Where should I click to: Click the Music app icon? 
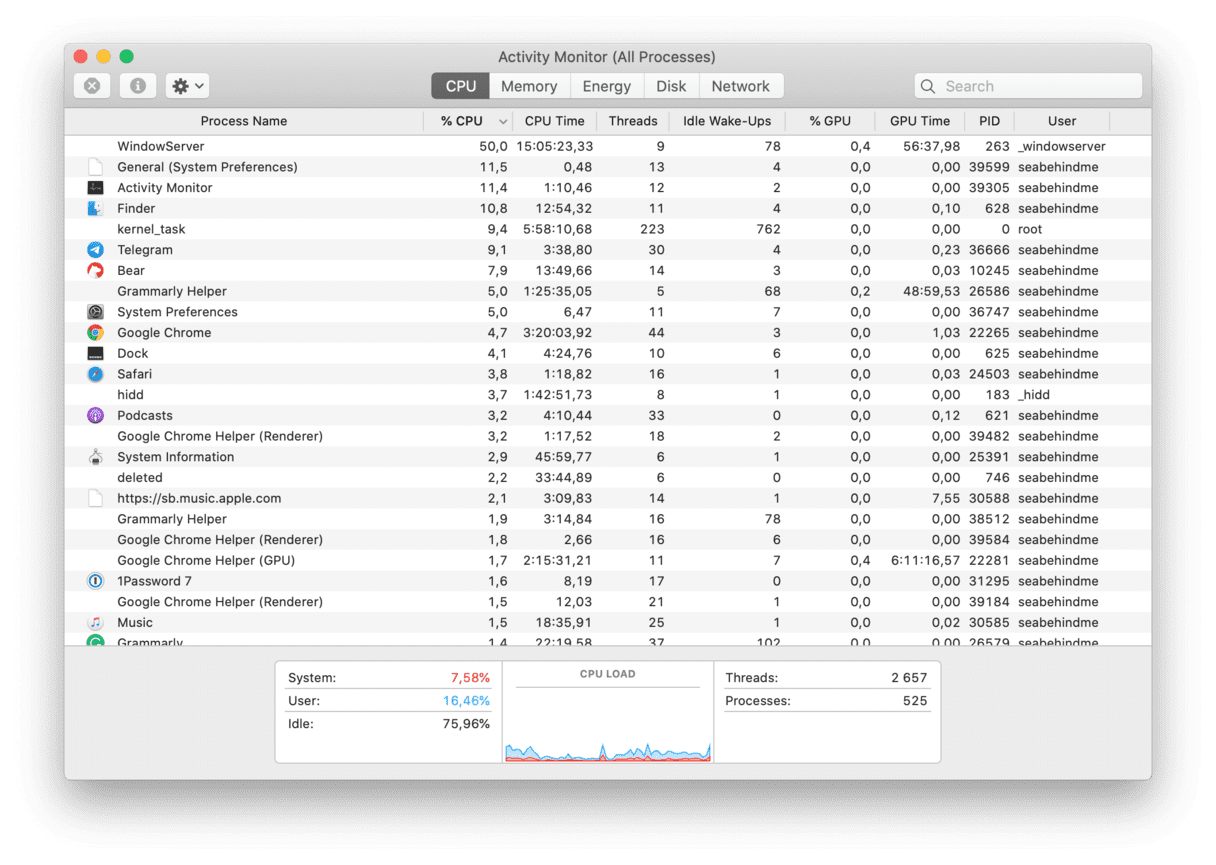[x=95, y=622]
